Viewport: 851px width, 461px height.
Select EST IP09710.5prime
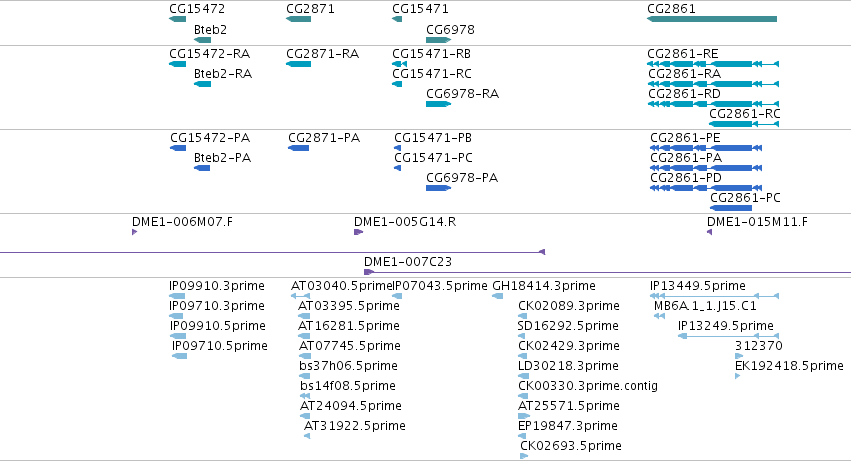pos(220,346)
